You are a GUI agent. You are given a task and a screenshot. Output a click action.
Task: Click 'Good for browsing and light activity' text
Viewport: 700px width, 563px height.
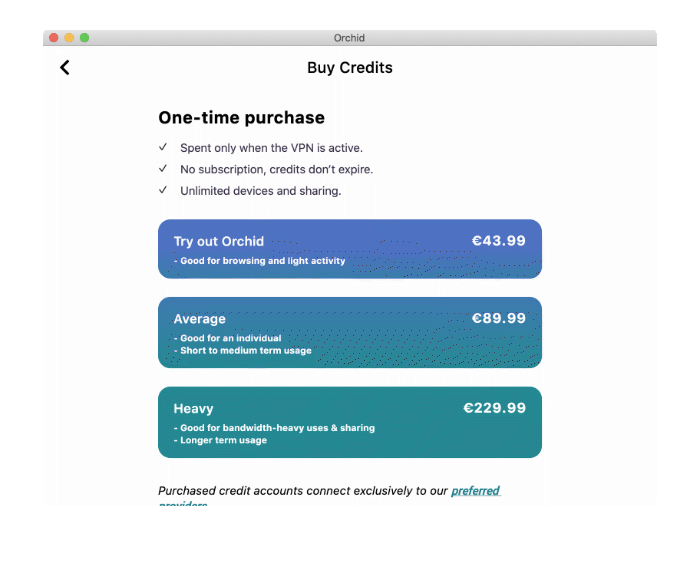(262, 261)
